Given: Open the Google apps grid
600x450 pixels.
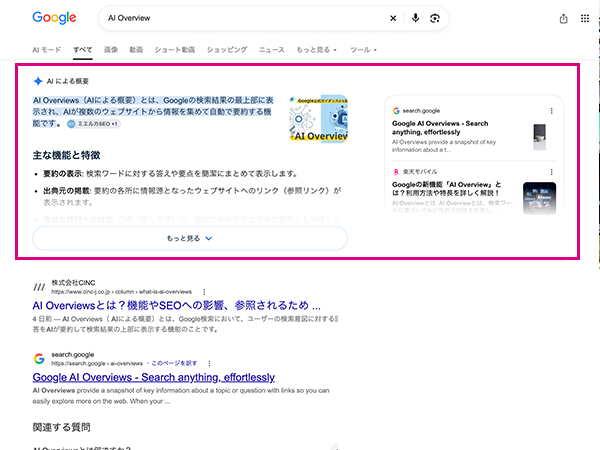Looking at the screenshot, I should [x=585, y=18].
